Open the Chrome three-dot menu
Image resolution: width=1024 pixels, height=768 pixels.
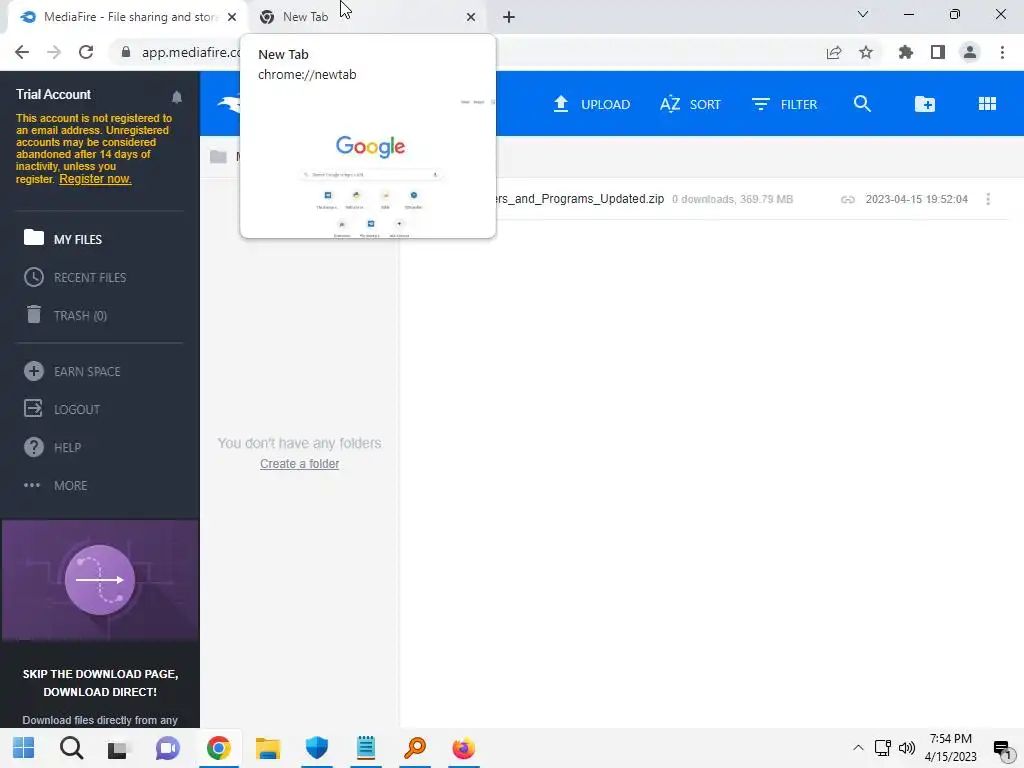pos(1002,52)
